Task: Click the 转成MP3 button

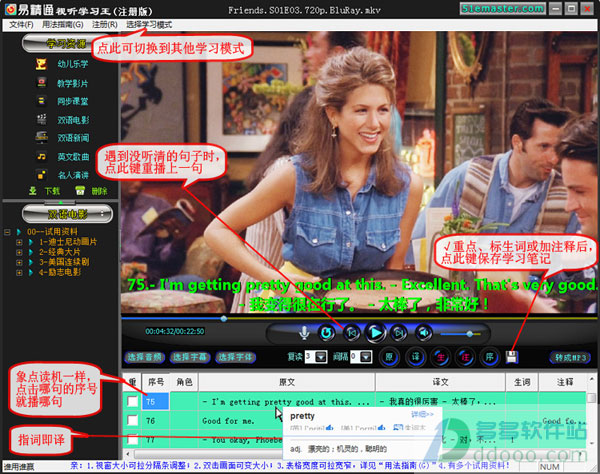Action: coord(570,357)
